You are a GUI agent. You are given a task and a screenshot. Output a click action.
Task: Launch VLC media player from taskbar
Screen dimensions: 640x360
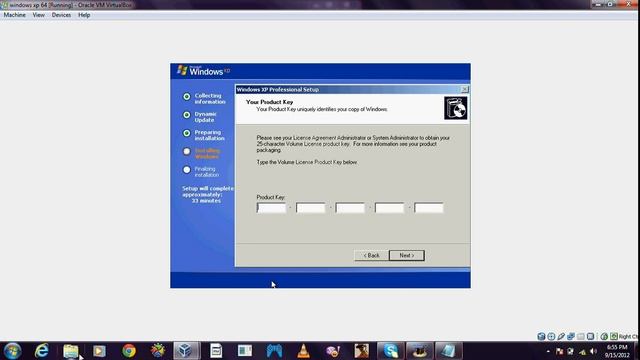[x=303, y=351]
